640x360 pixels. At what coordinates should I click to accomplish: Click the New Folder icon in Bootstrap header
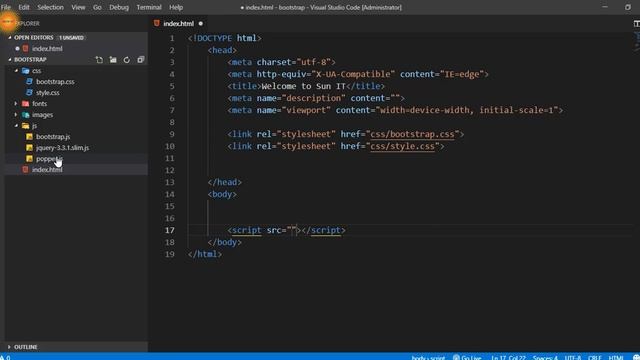pos(113,60)
